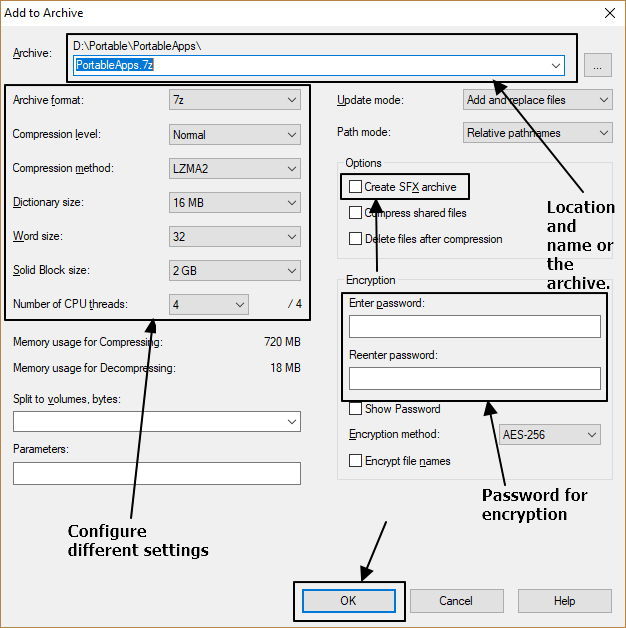Click the Cancel button
Viewport: 626px width, 628px height.
[x=456, y=601]
